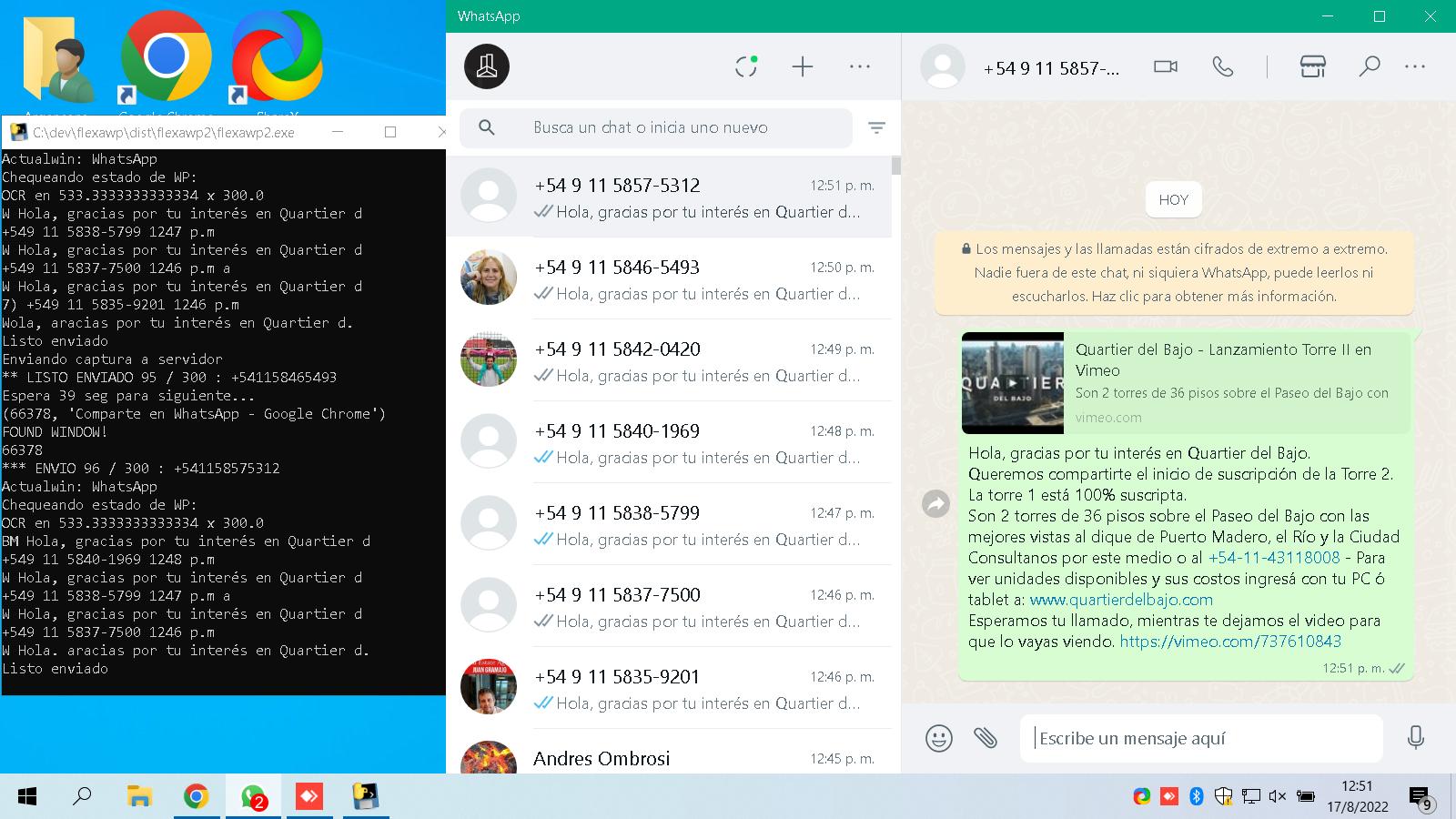Open the Windows Start menu
Viewport: 1456px width, 819px height.
27,797
